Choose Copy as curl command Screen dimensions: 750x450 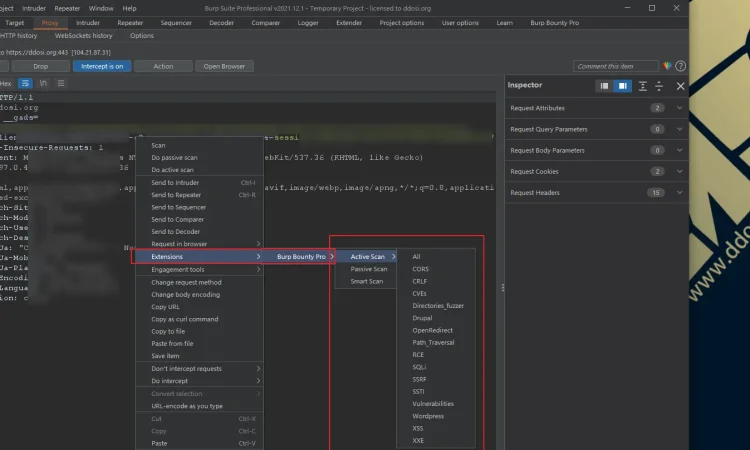click(199, 319)
